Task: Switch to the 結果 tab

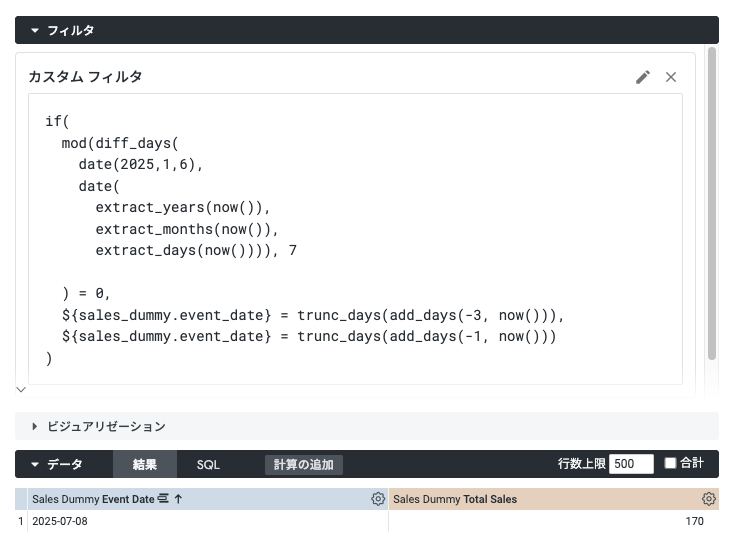Action: click(x=145, y=465)
